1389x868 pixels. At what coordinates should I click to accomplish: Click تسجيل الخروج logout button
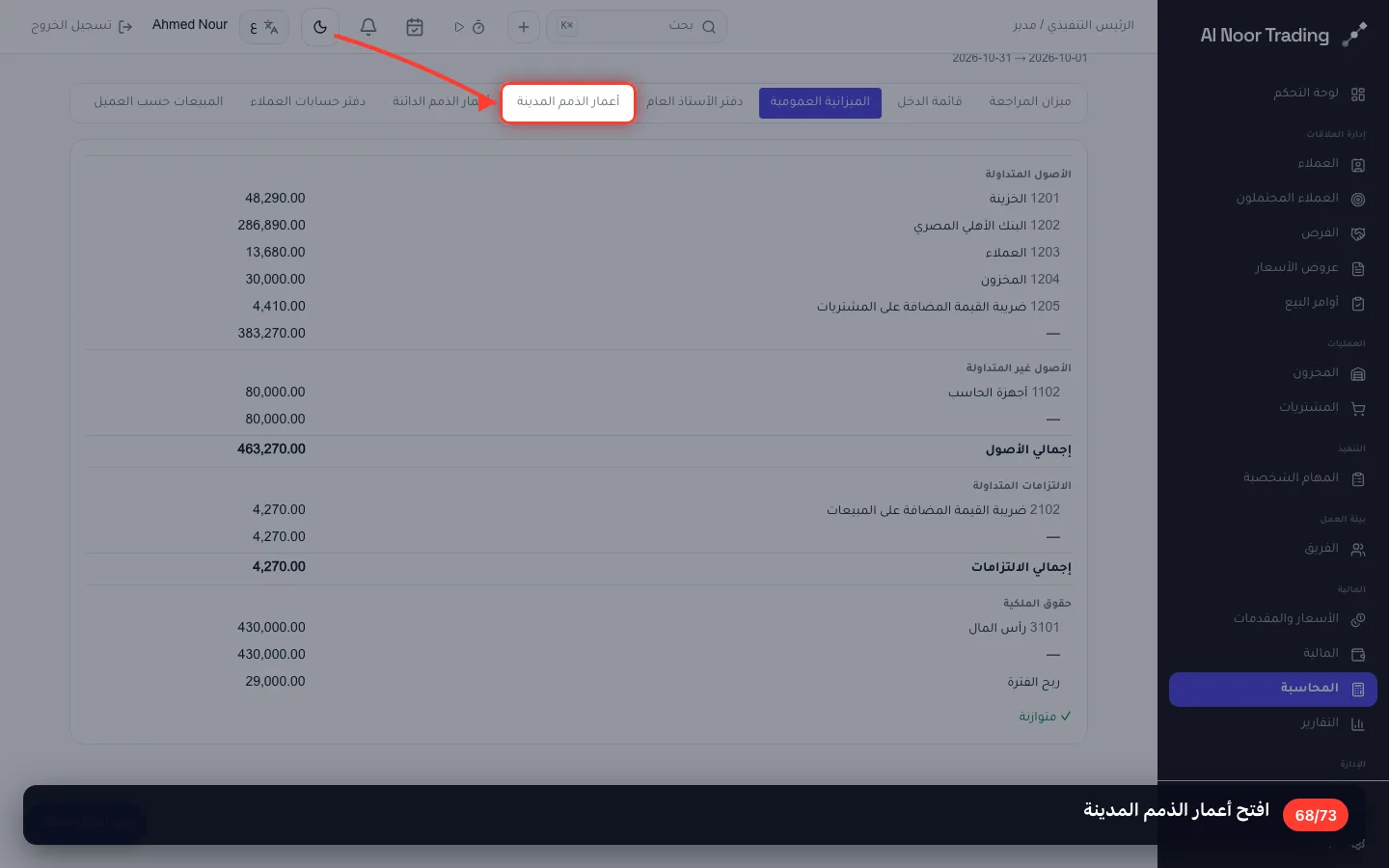tap(81, 26)
